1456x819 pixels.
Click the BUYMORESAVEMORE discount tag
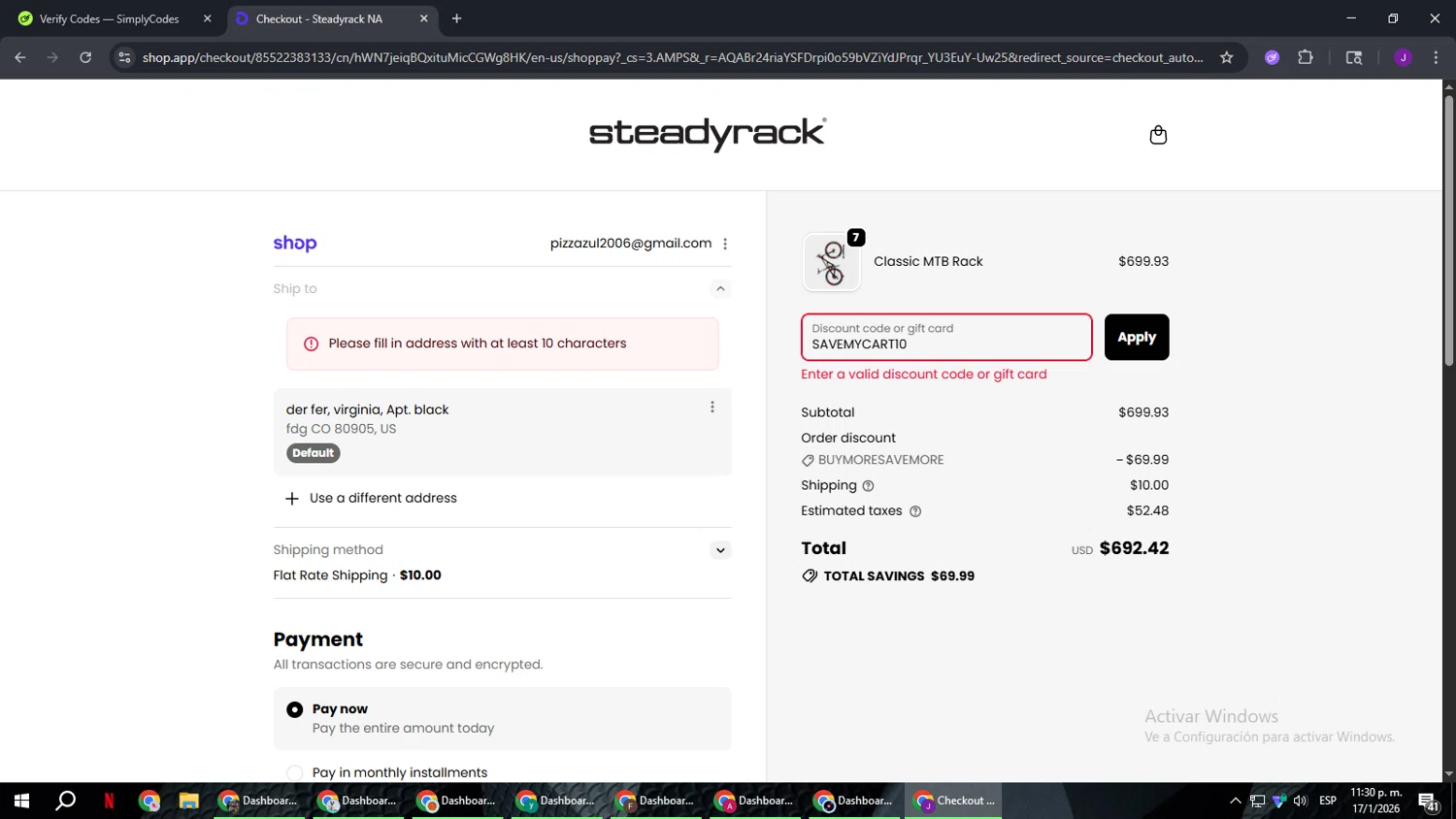click(873, 460)
